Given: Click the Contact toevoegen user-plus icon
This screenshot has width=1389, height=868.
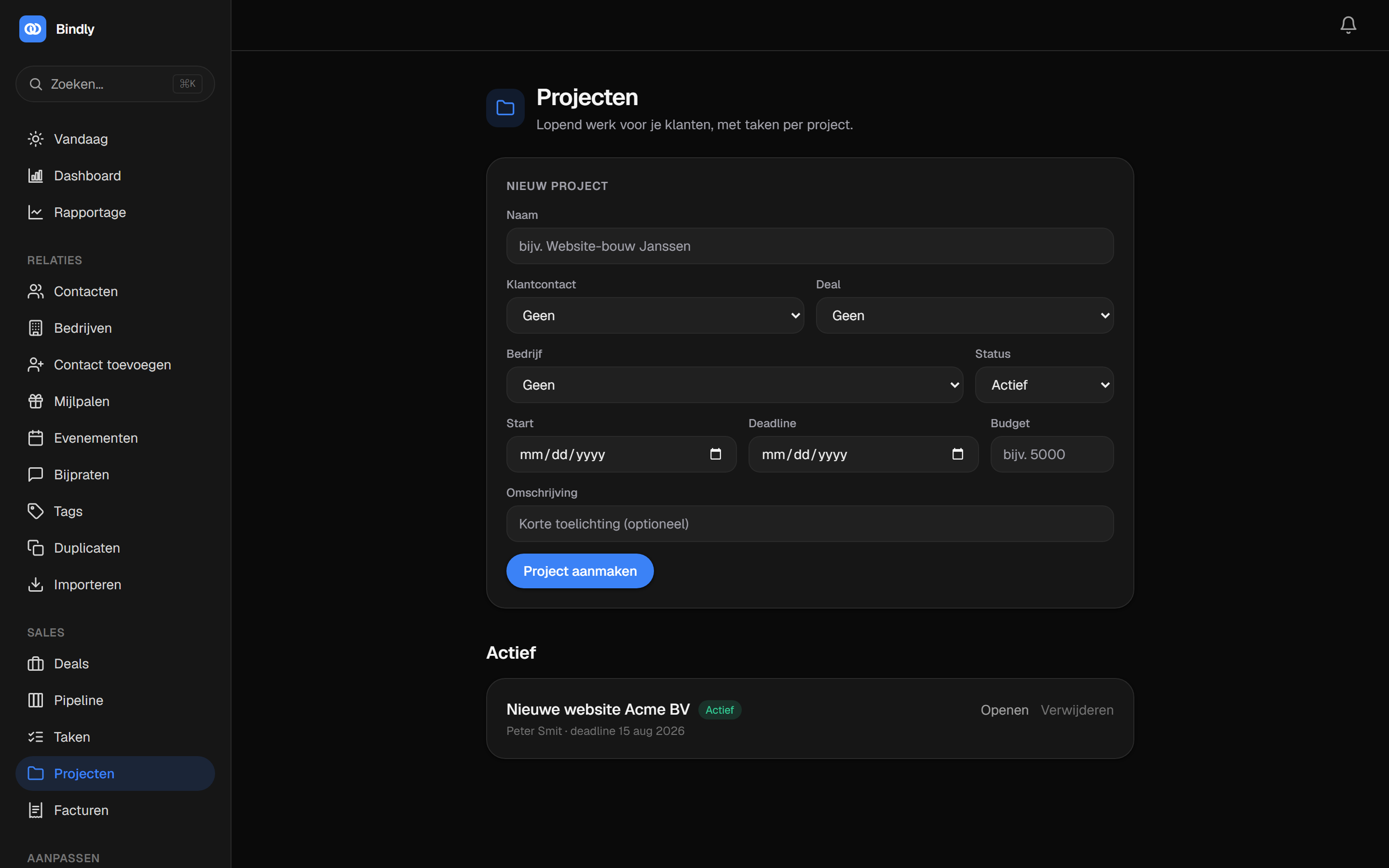Looking at the screenshot, I should point(36,365).
